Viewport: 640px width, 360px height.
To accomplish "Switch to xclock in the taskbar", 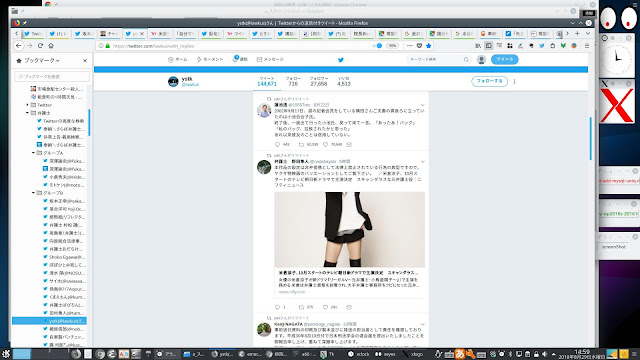I will tap(358, 354).
